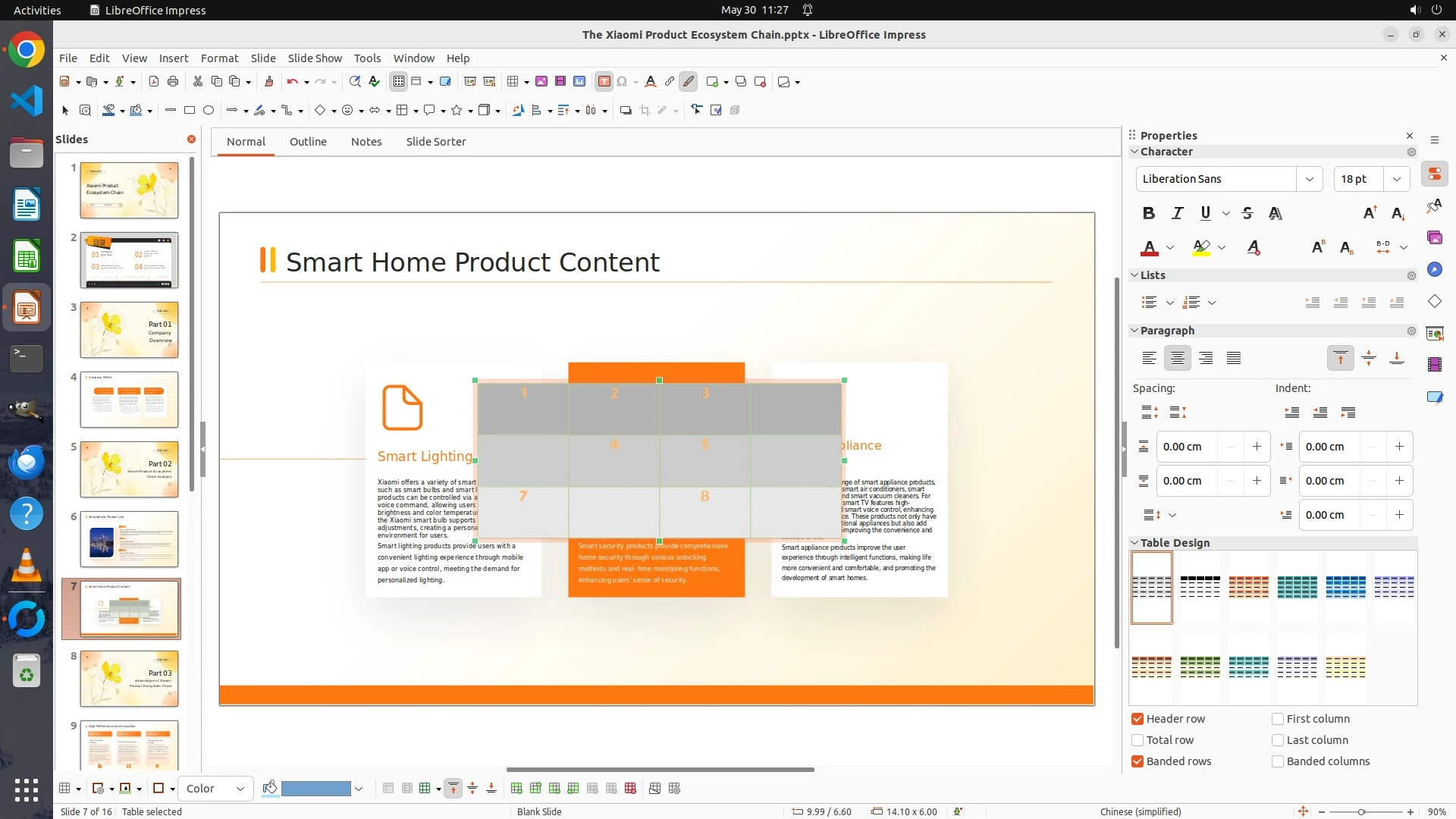
Task: Select the Rectangle drawing tool
Action: pos(190,111)
